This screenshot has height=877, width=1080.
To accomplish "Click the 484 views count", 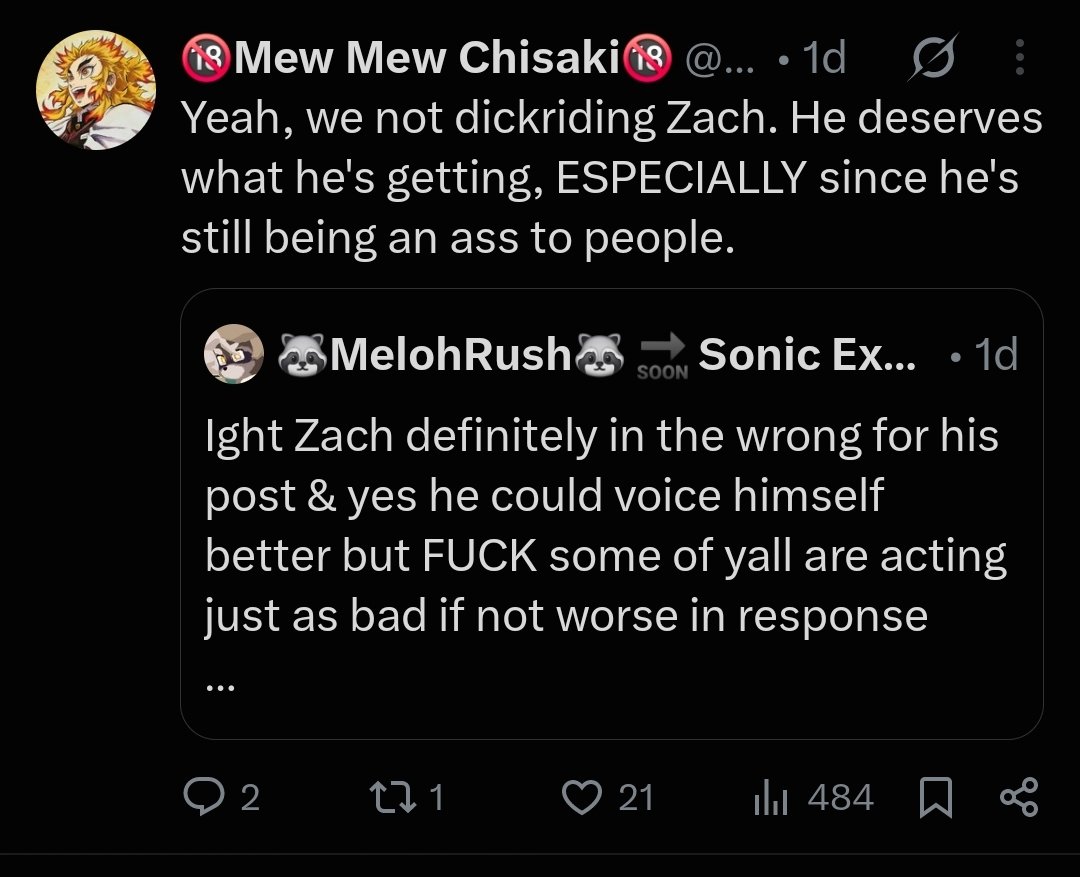I will pyautogui.click(x=840, y=797).
